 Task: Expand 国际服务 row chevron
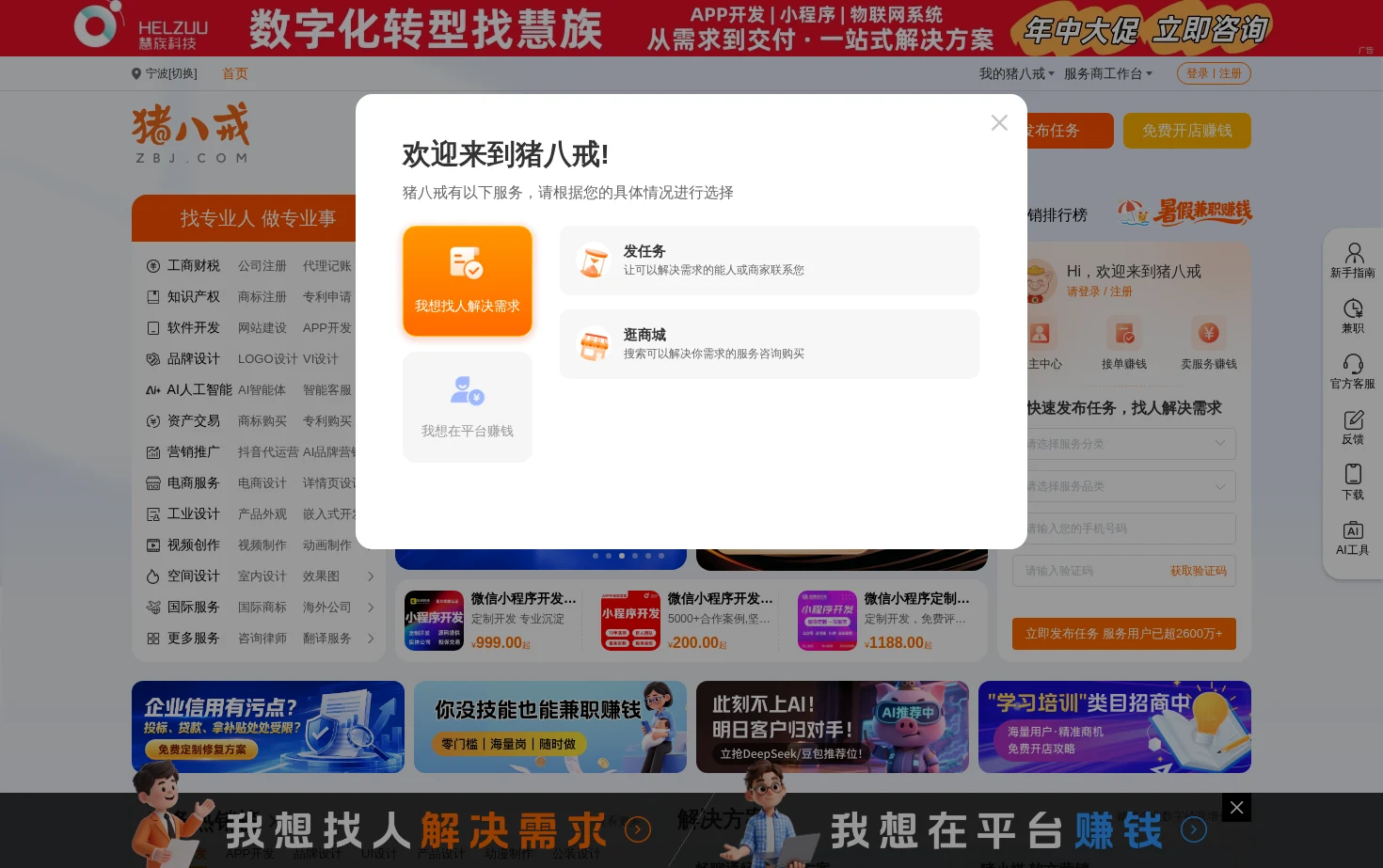coord(371,608)
